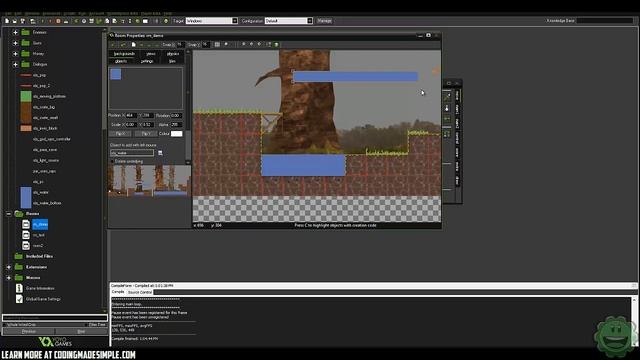Collapse the Rooms folder
The height and width of the screenshot is (360, 640).
point(9,213)
